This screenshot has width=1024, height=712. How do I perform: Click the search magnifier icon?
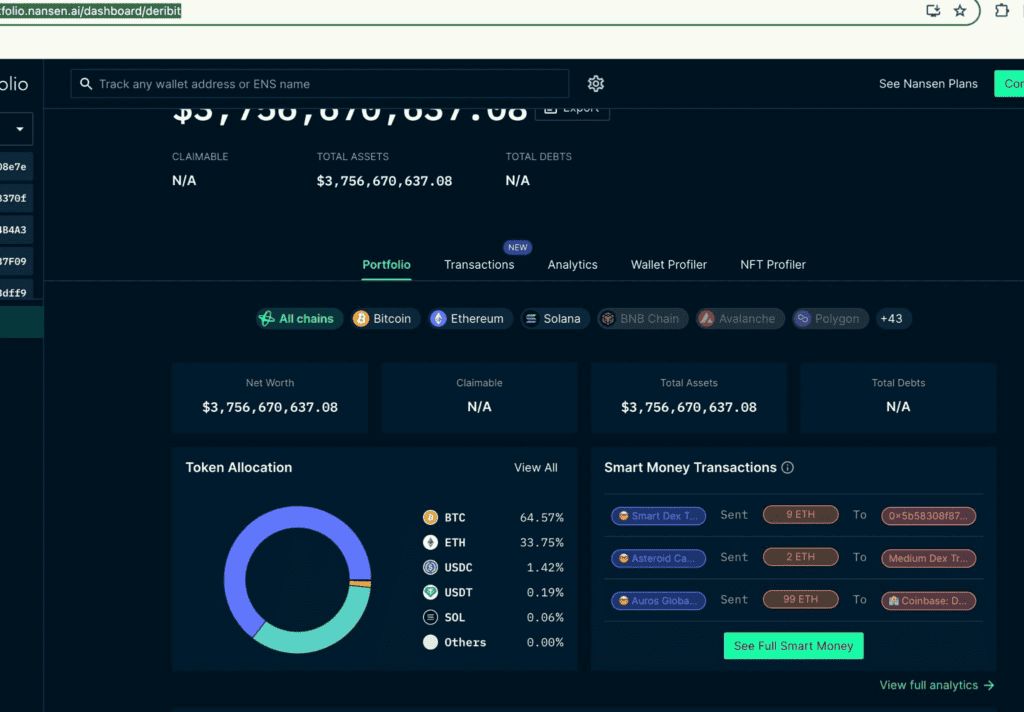[86, 84]
